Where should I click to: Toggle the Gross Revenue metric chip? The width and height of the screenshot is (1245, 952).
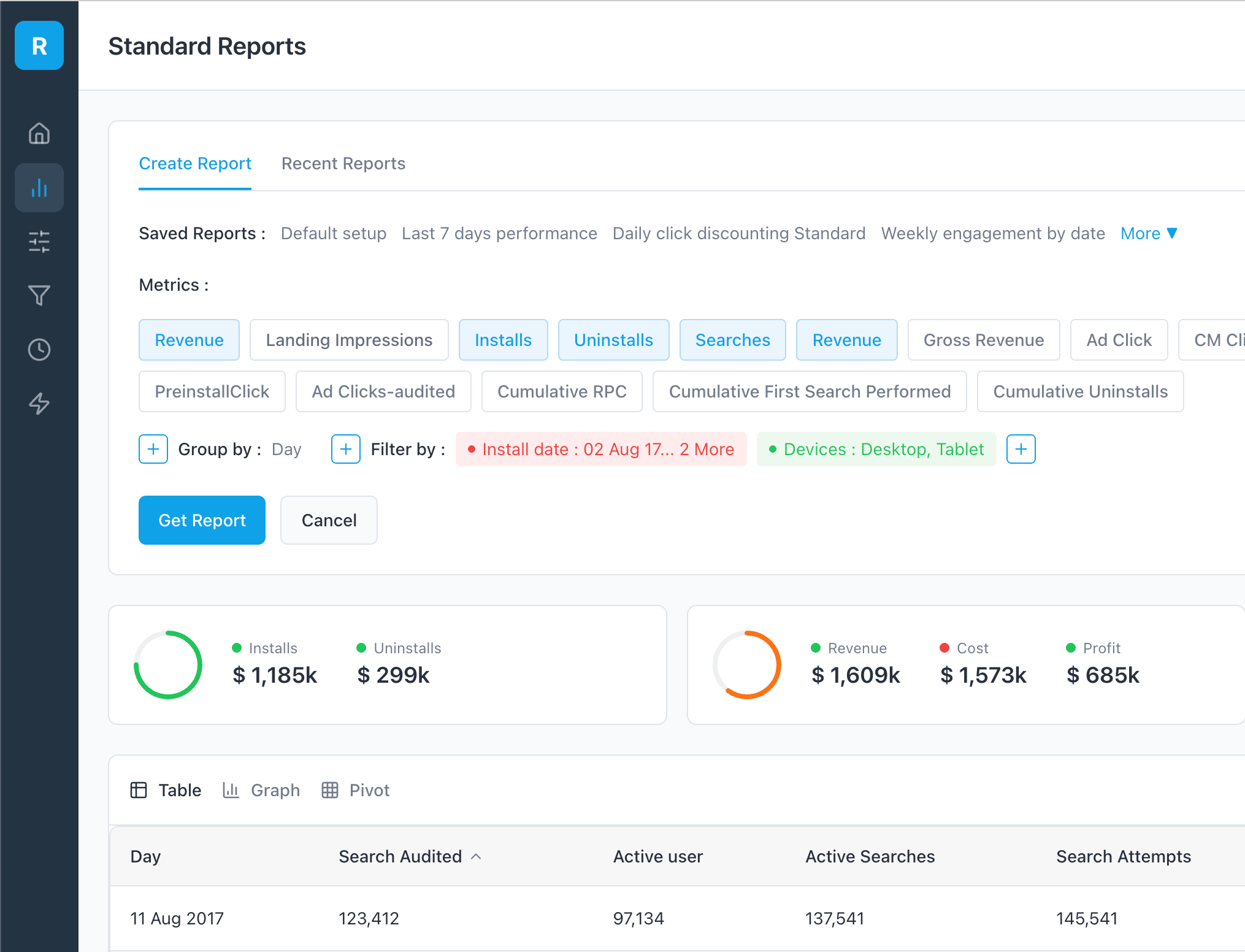pos(984,340)
